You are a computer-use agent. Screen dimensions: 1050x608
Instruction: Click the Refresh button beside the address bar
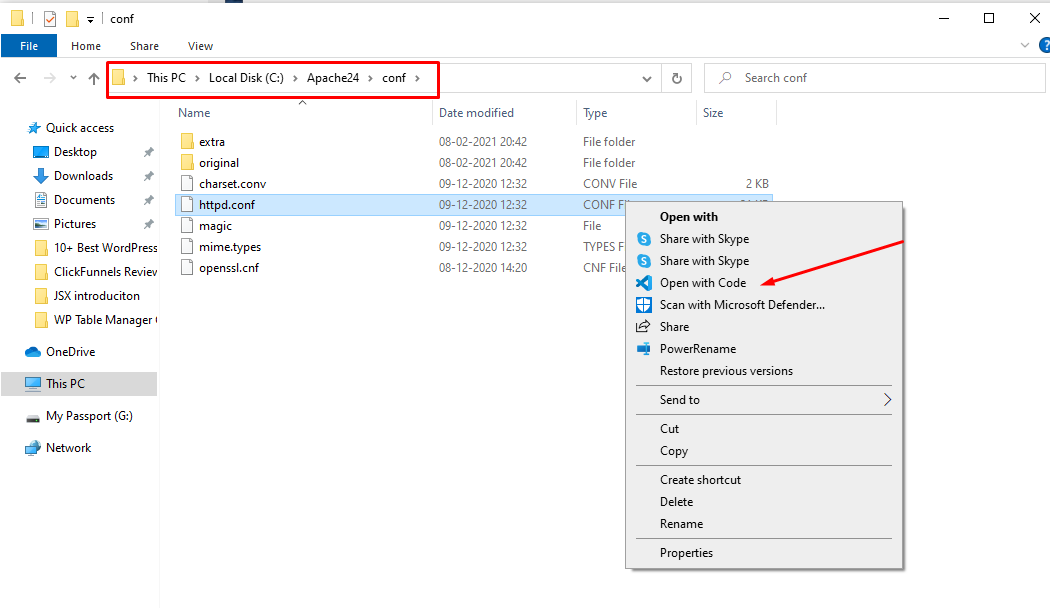(676, 78)
